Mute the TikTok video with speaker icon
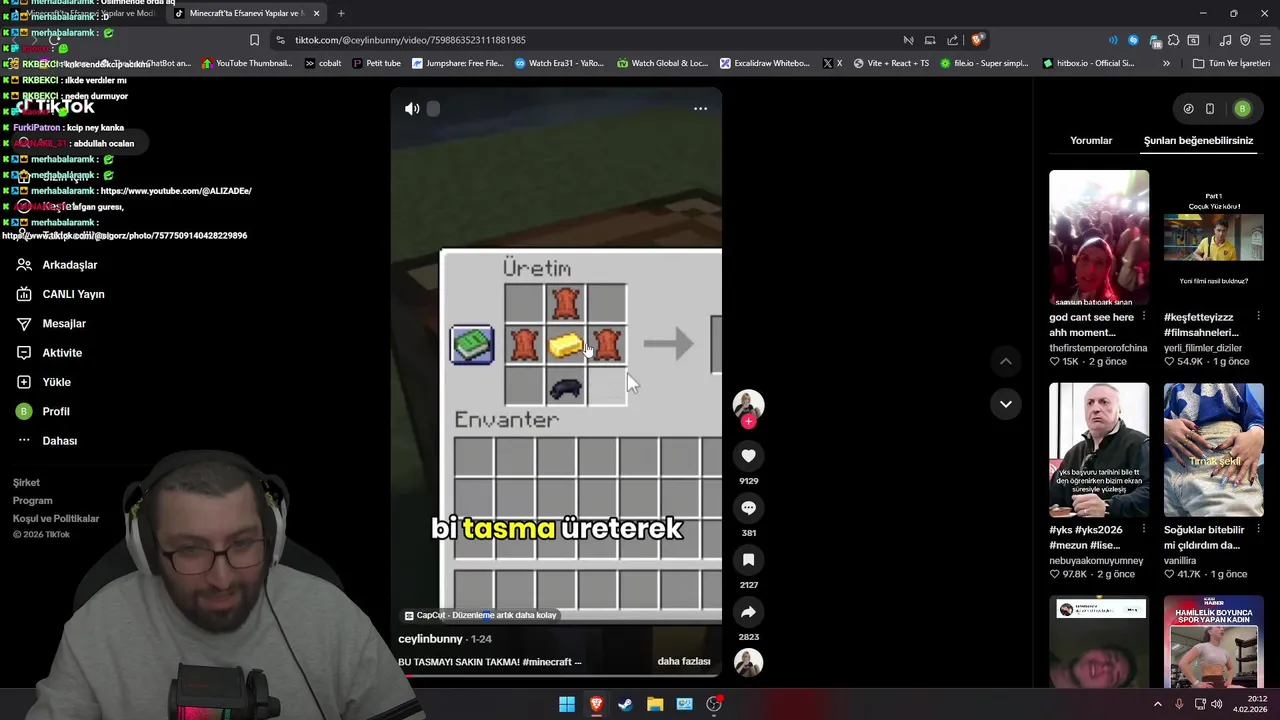The width and height of the screenshot is (1280, 720). click(x=412, y=109)
